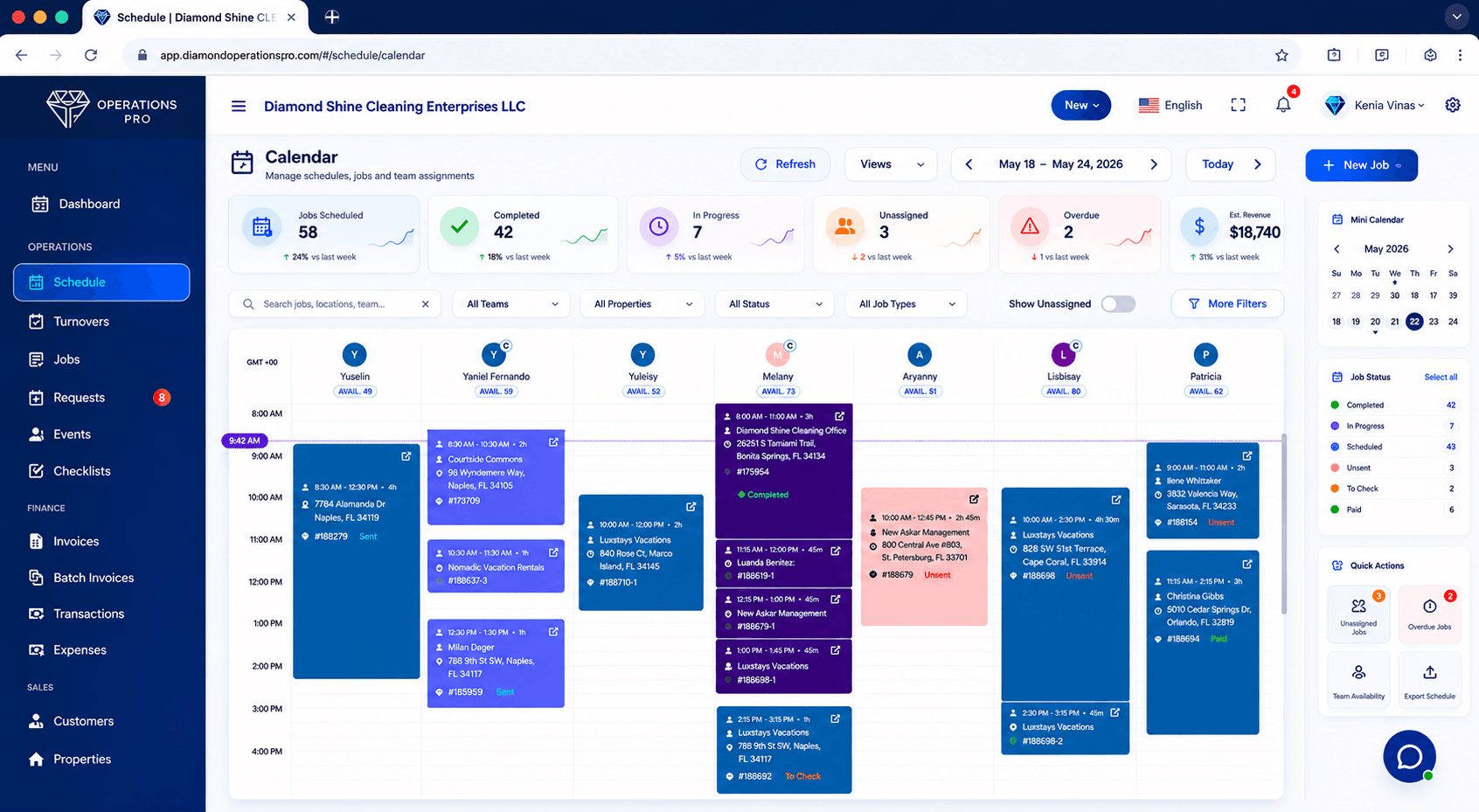Go to previous week arrow
Viewport: 1479px width, 812px height.
(969, 164)
